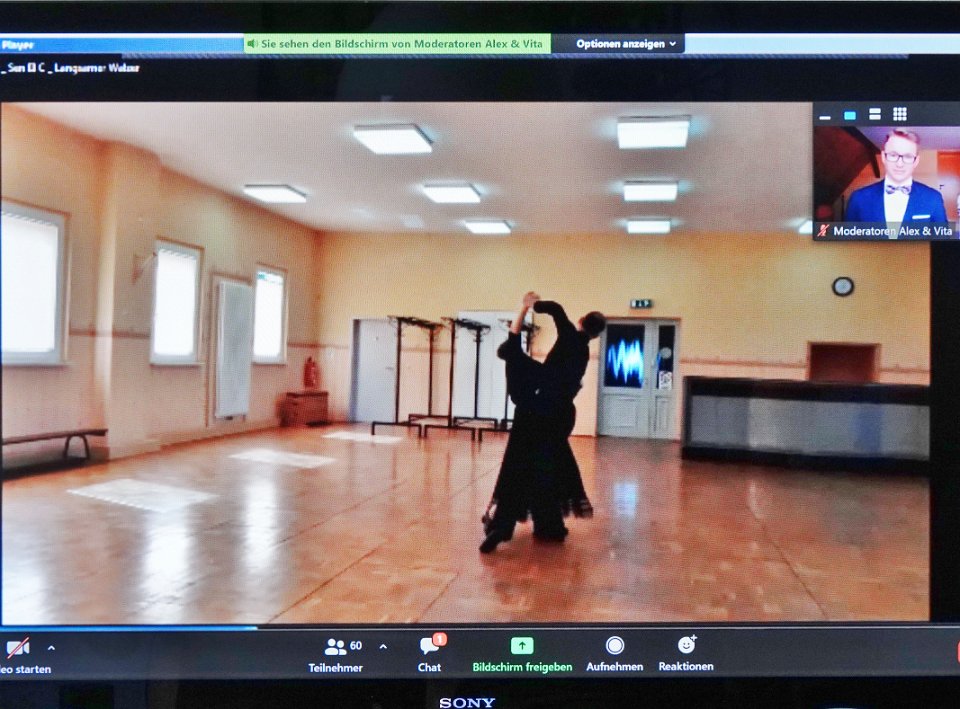Click muted microphone icon on moderator thumbnail
The image size is (960, 709).
click(823, 231)
